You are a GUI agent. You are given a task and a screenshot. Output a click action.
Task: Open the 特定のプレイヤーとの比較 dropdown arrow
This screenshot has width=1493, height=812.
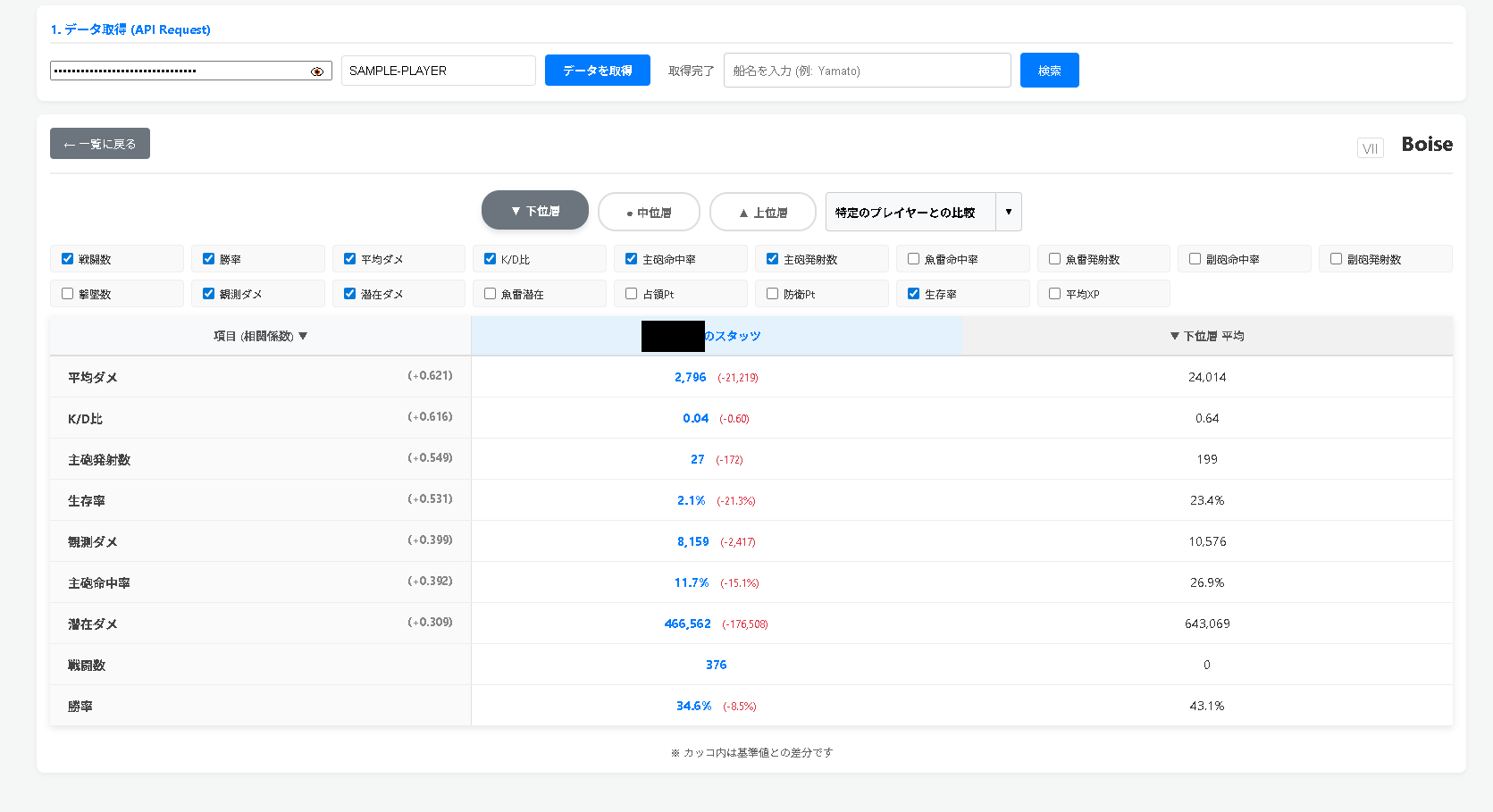[x=1008, y=212]
